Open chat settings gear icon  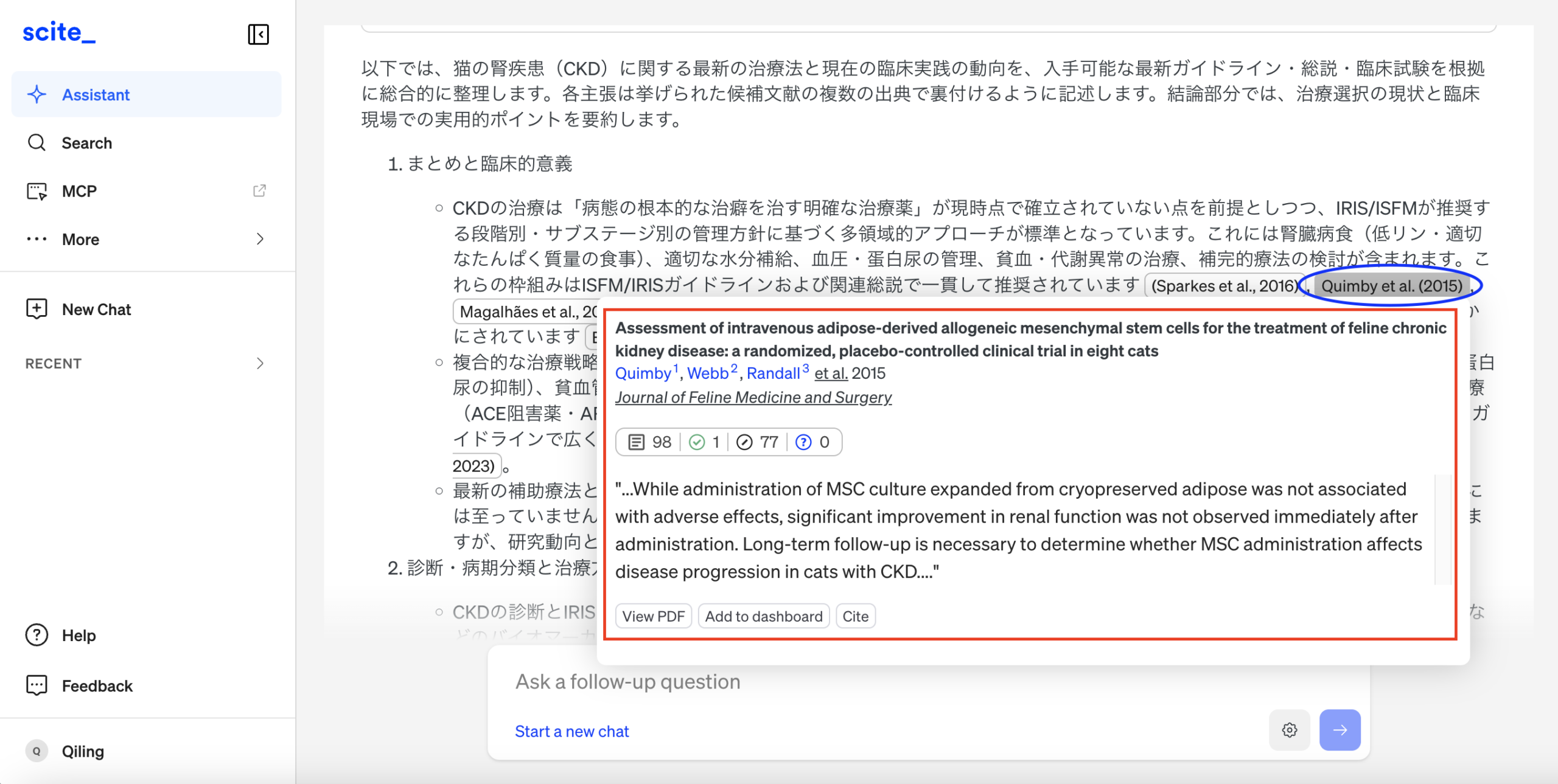click(x=1289, y=730)
